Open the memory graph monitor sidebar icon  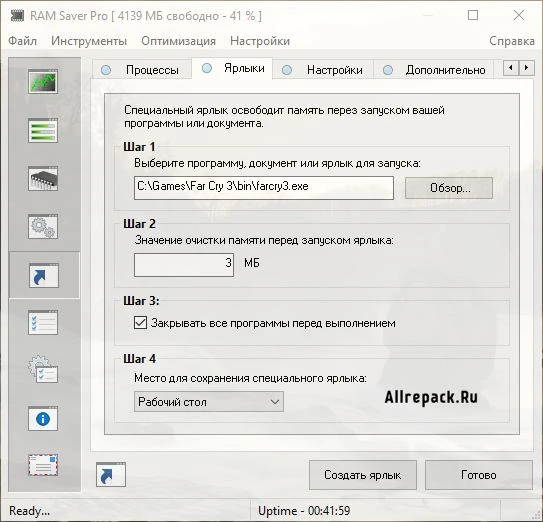tap(43, 81)
